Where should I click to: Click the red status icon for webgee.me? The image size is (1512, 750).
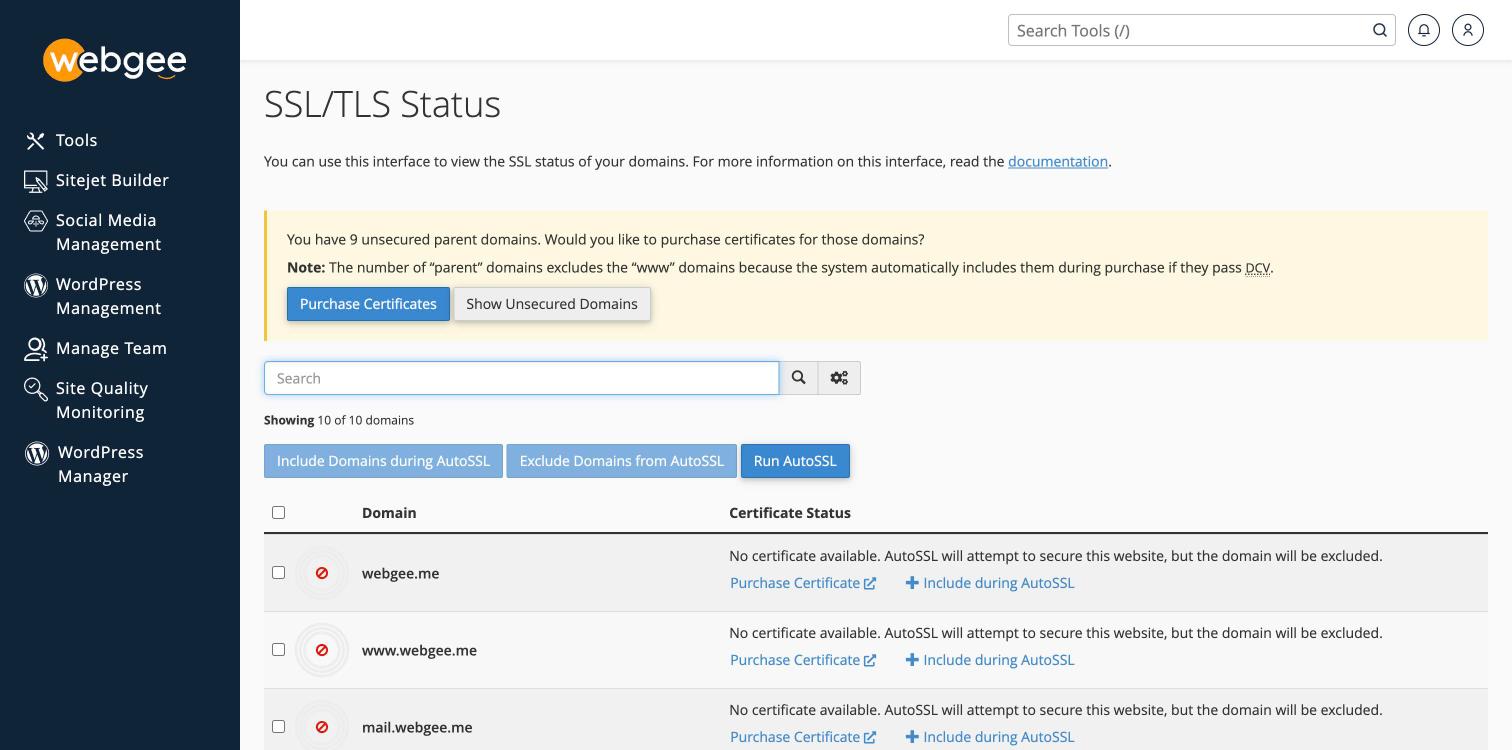[322, 573]
